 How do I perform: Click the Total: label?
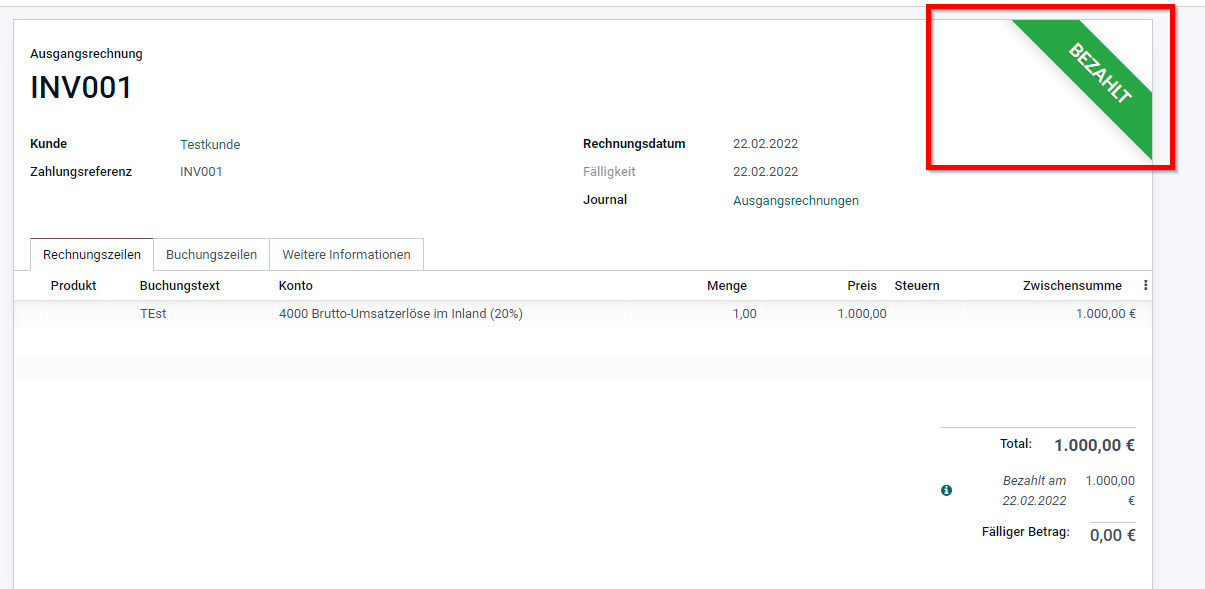pyautogui.click(x=1016, y=443)
